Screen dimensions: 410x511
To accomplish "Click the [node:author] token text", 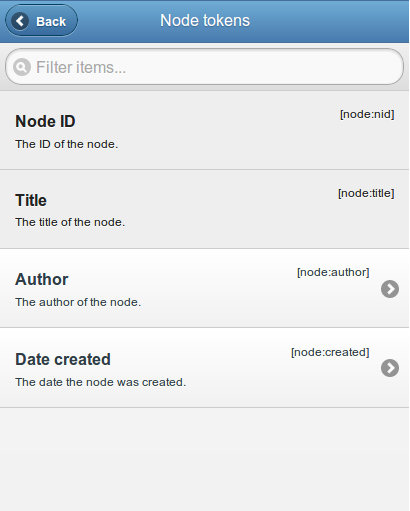I will (x=333, y=272).
